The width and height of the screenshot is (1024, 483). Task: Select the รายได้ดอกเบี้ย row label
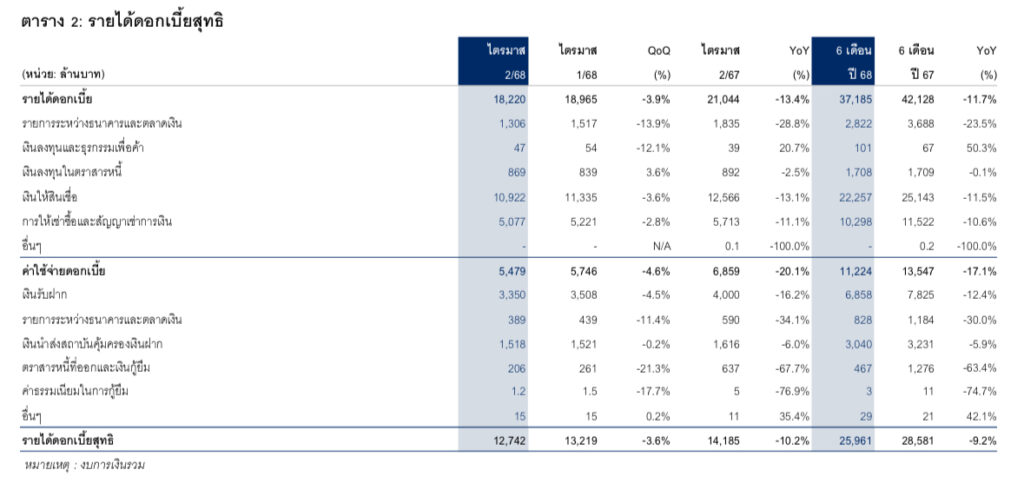point(58,100)
